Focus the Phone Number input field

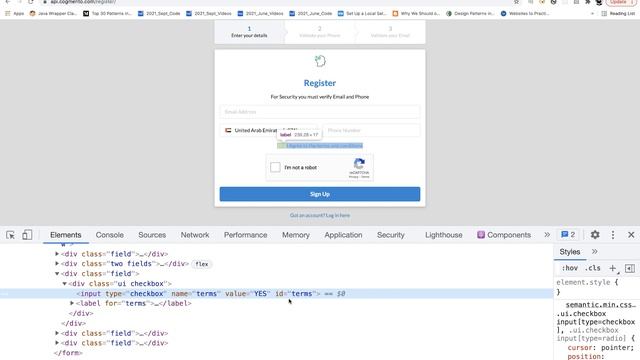coord(371,130)
